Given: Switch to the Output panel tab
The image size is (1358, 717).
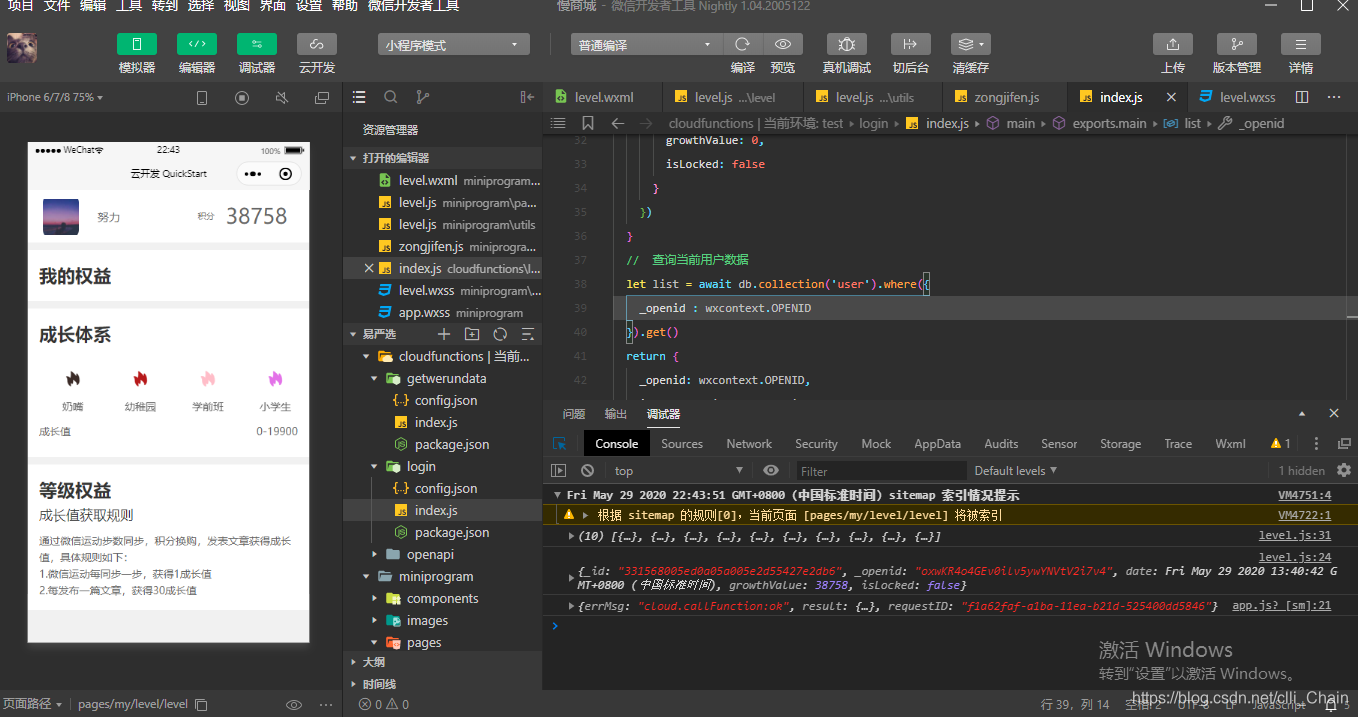Looking at the screenshot, I should point(616,414).
